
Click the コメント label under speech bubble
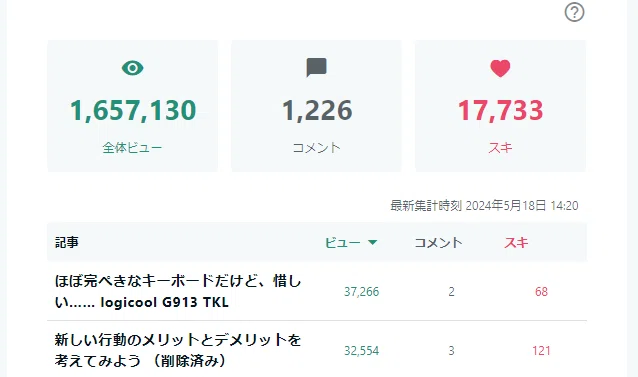click(317, 148)
